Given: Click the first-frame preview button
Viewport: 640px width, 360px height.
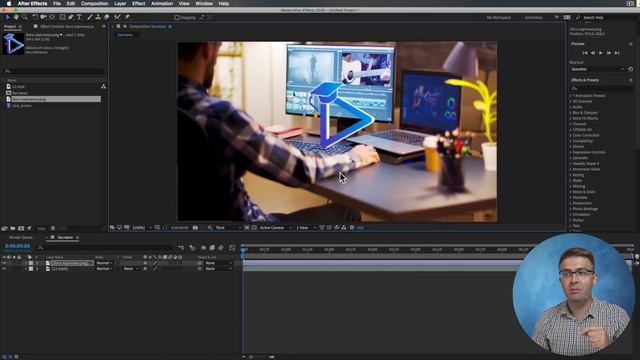Looking at the screenshot, I should 585,53.
